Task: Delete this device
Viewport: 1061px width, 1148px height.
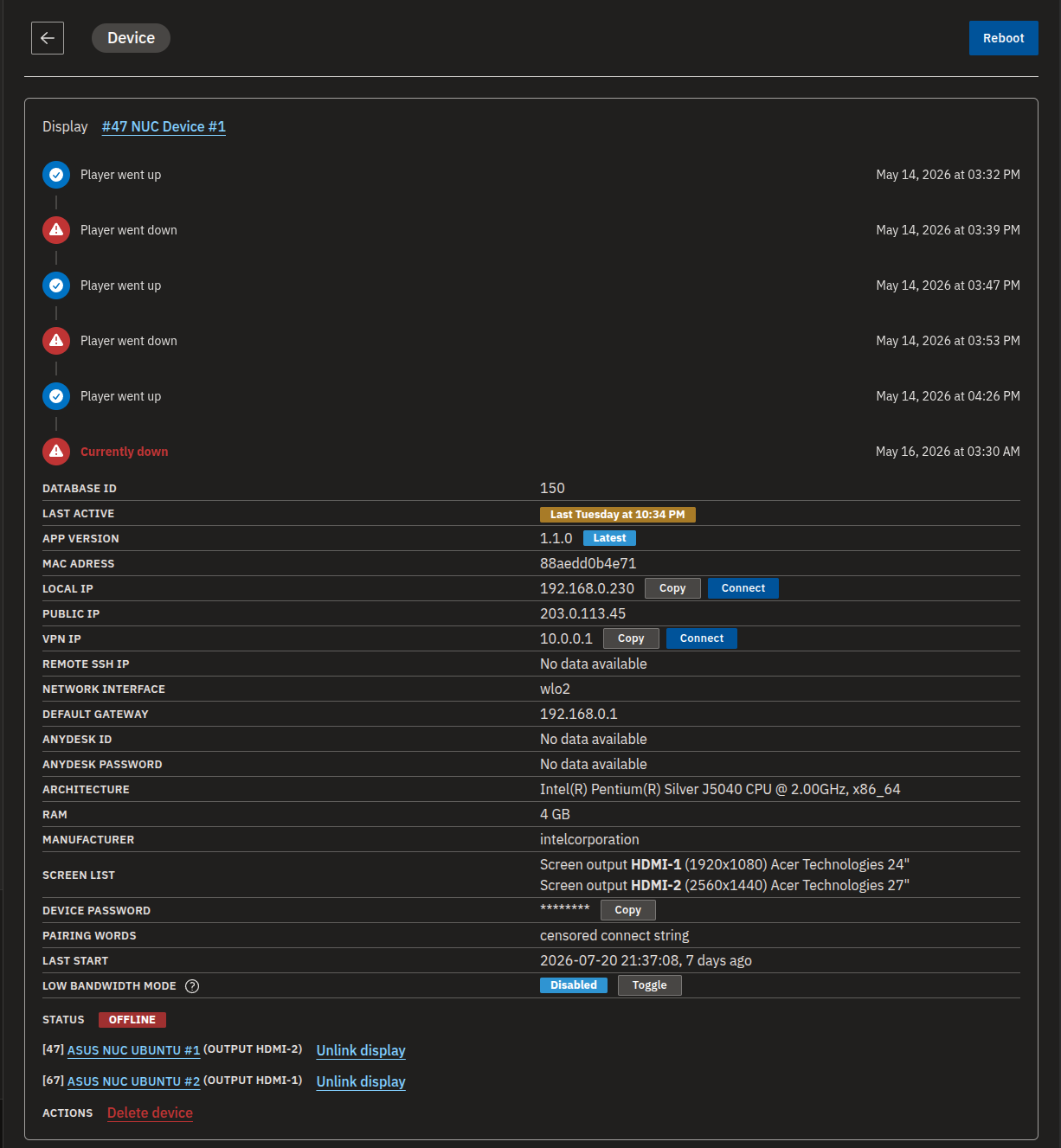Action: 150,1113
